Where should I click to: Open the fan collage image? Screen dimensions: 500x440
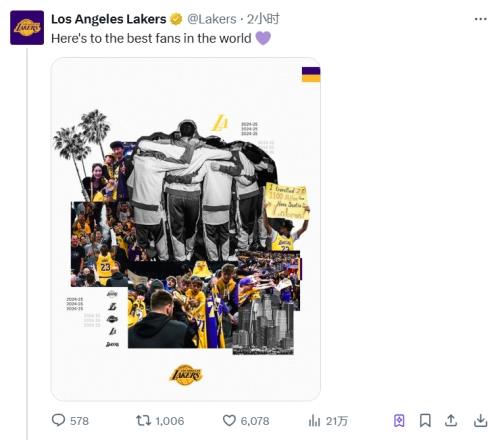click(186, 229)
